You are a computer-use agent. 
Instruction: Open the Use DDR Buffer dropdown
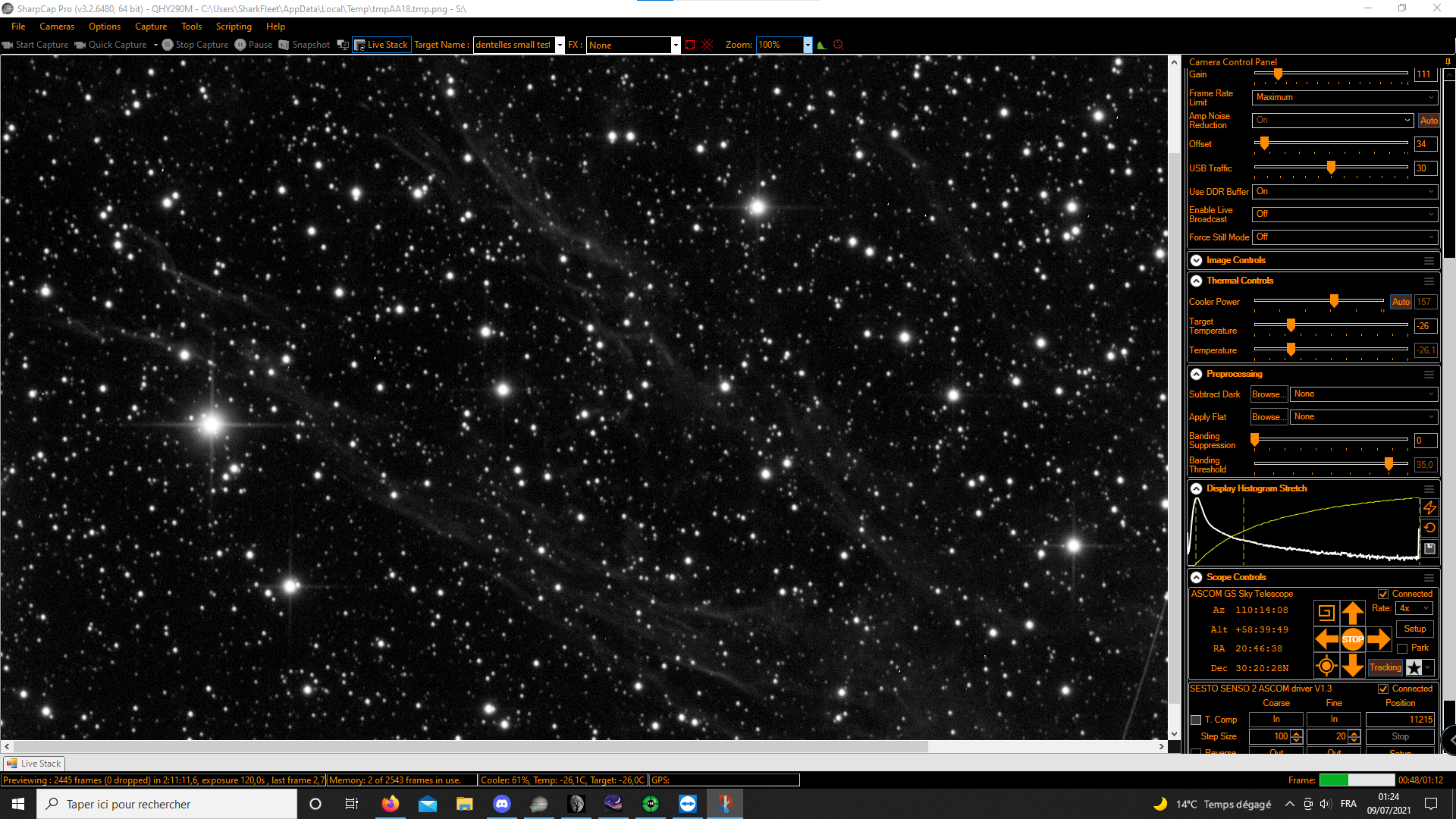pos(1345,192)
